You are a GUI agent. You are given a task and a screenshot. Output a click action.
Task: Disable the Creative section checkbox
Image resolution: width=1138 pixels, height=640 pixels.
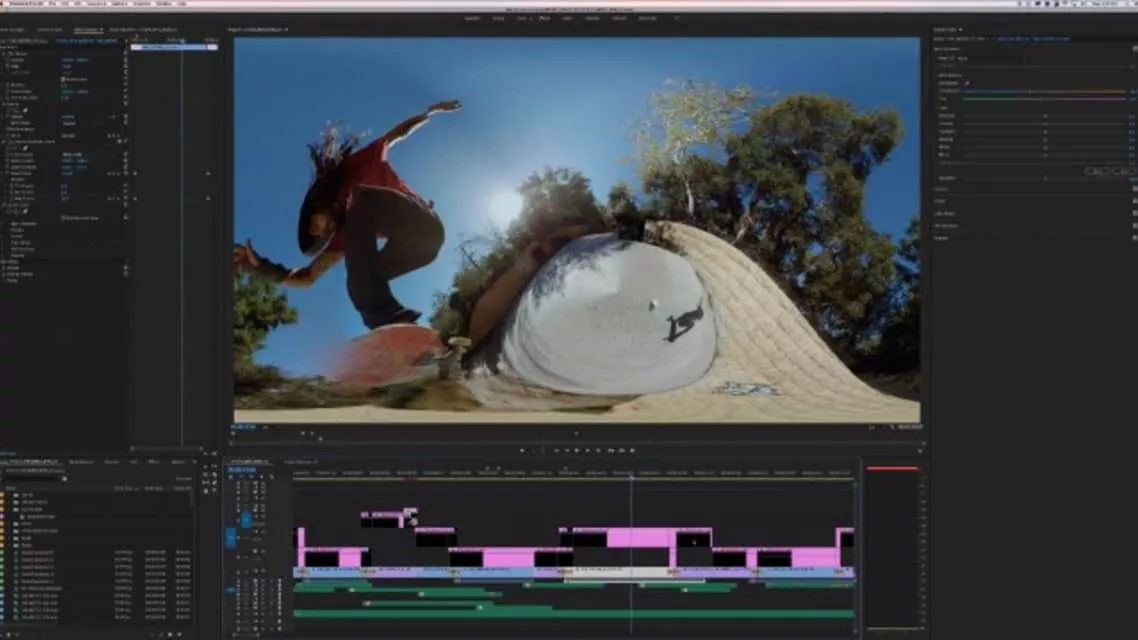tap(1134, 188)
